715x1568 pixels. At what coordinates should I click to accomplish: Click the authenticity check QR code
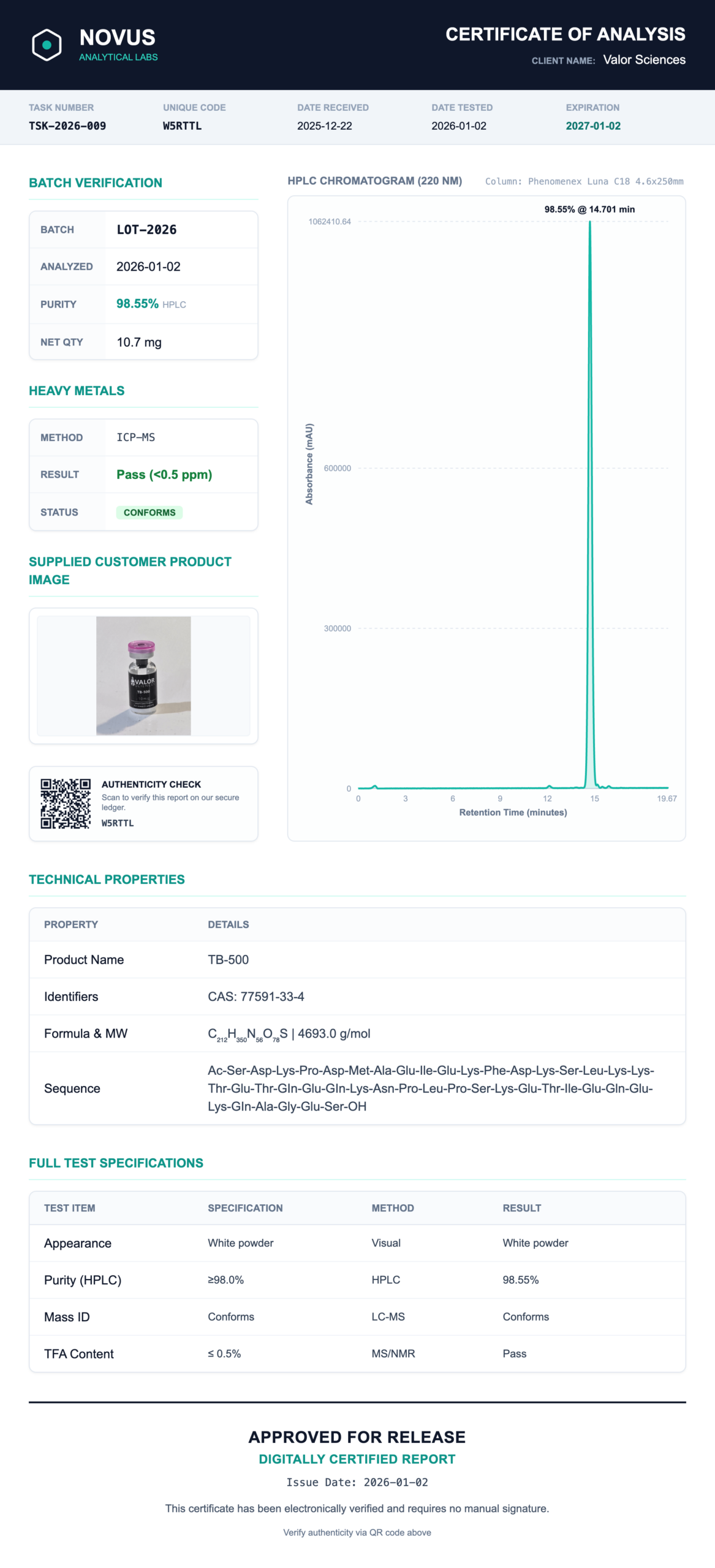click(66, 803)
